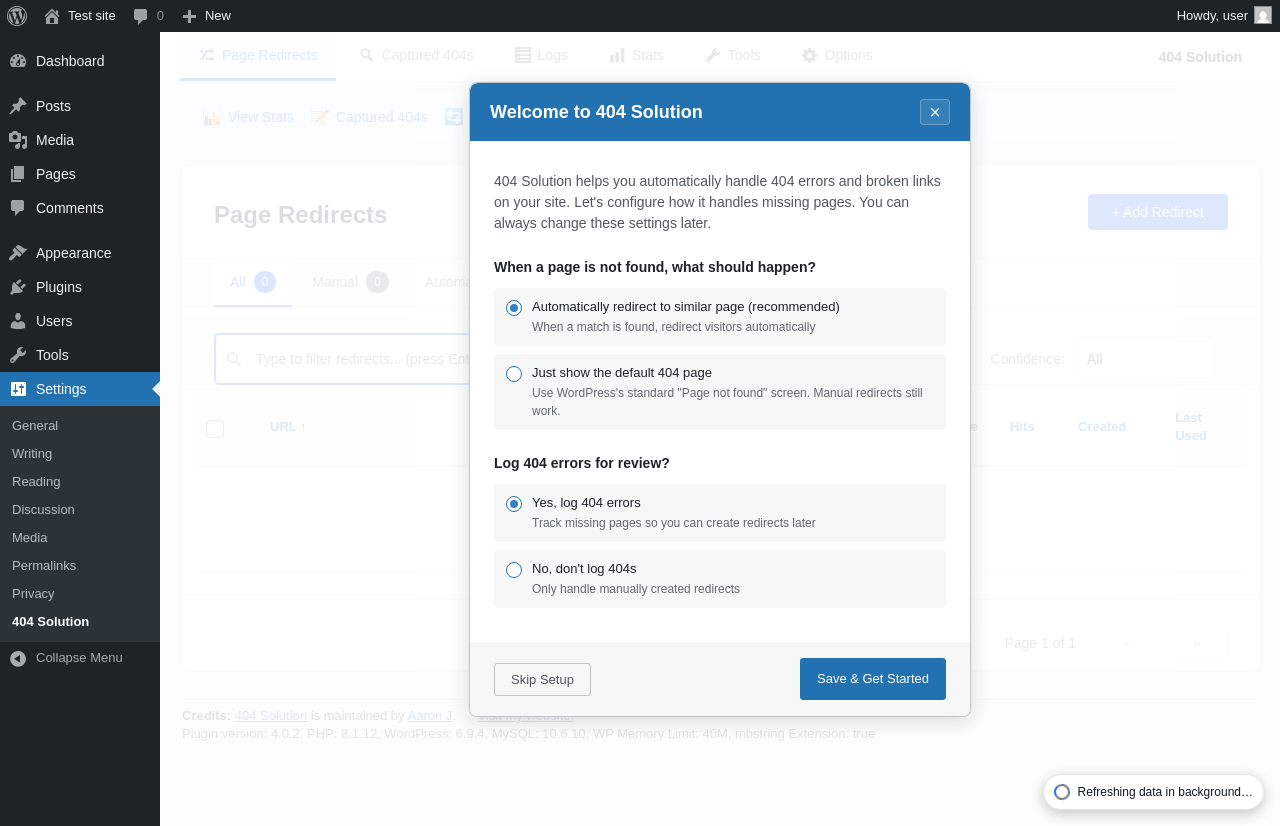
Task: Click the Comments speech bubble icon in sidebar
Action: click(x=18, y=208)
